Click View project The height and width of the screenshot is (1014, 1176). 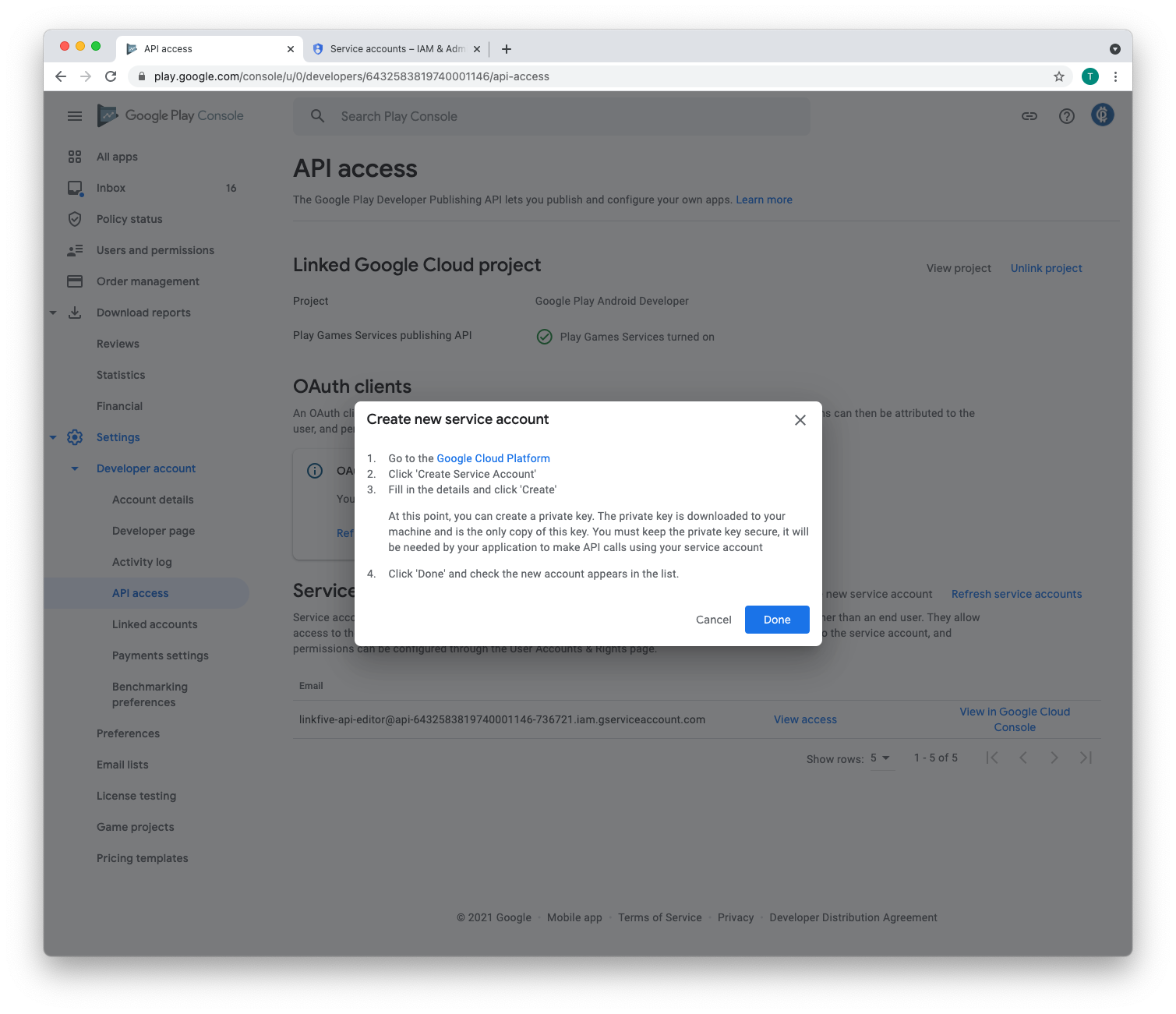pos(959,268)
